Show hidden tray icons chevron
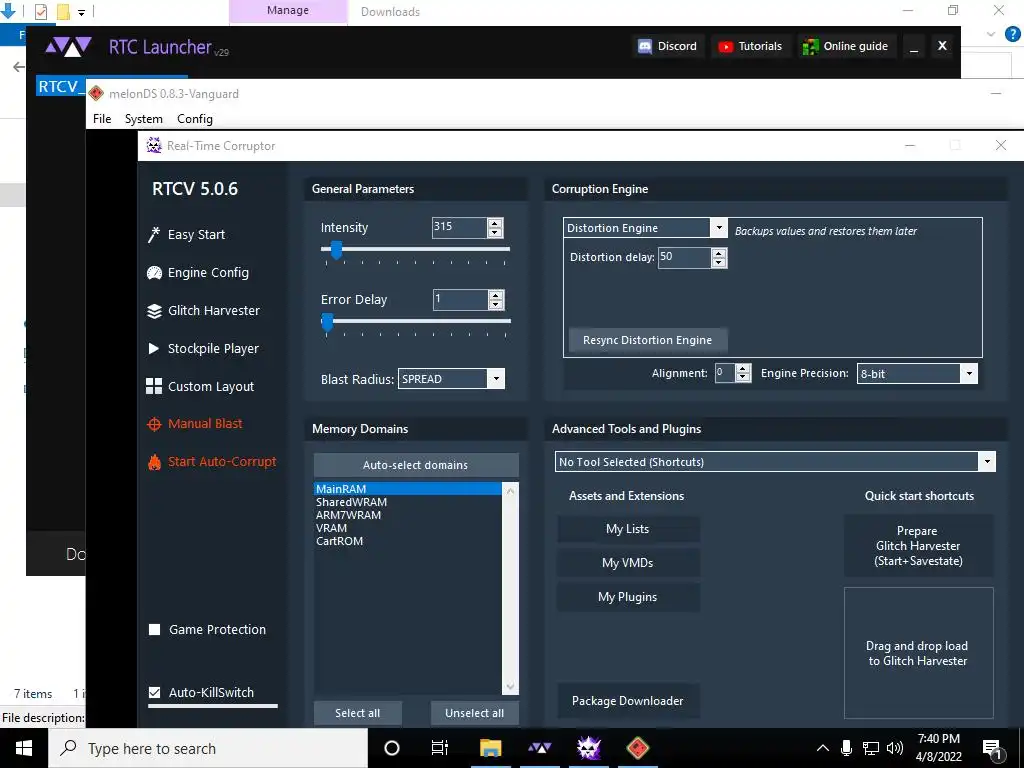 (x=823, y=748)
